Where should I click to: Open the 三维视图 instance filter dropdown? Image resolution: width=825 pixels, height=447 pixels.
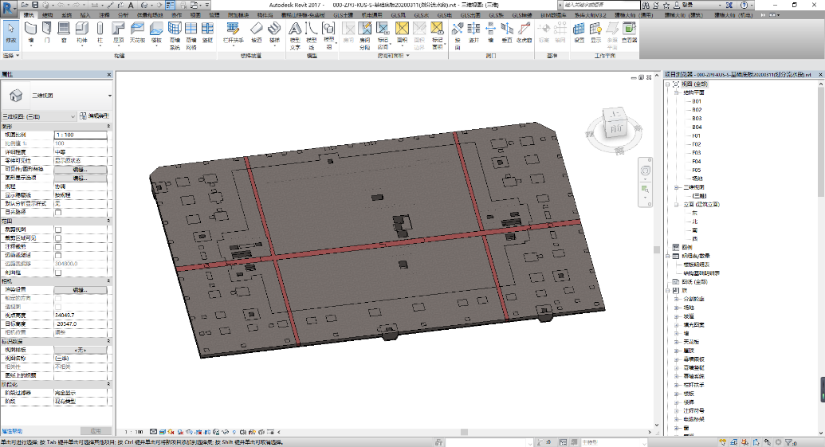click(39, 116)
